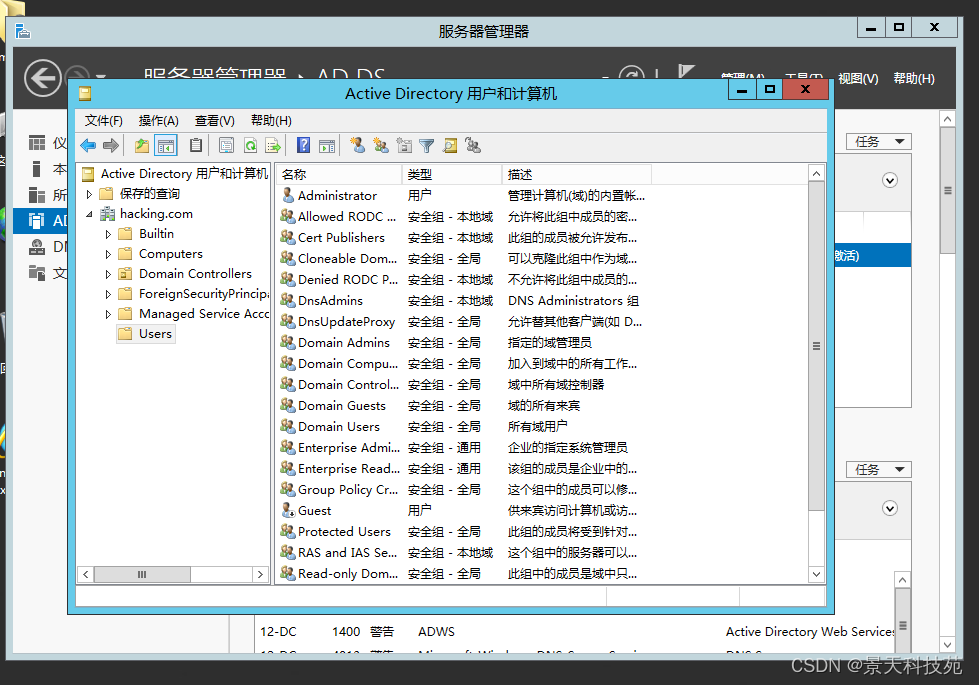Expand the ForeignSecurityPrincipals arrow
The width and height of the screenshot is (979, 685).
coord(108,294)
